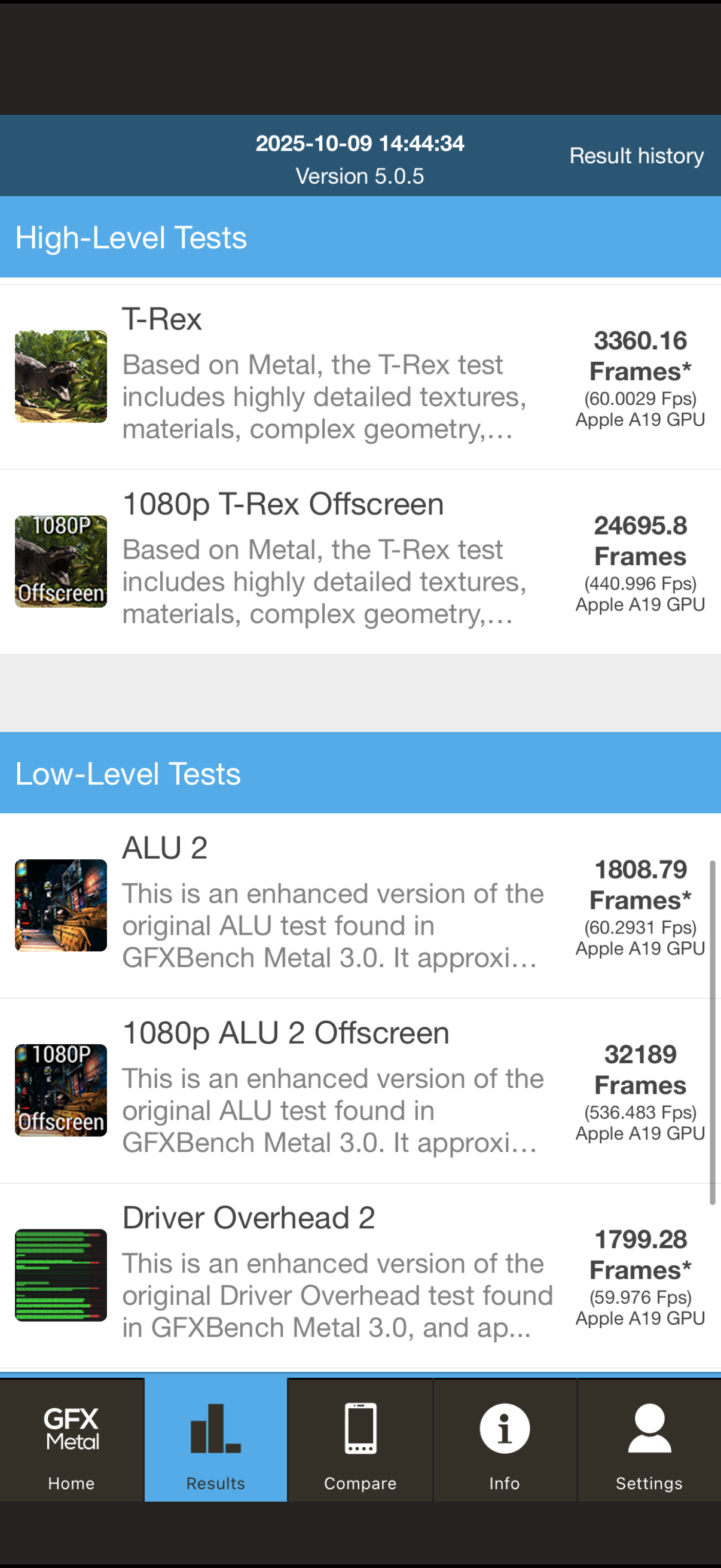Tap the 1080p T-Rex Offscreen thumbnail
Image resolution: width=721 pixels, height=1568 pixels.
click(x=61, y=561)
